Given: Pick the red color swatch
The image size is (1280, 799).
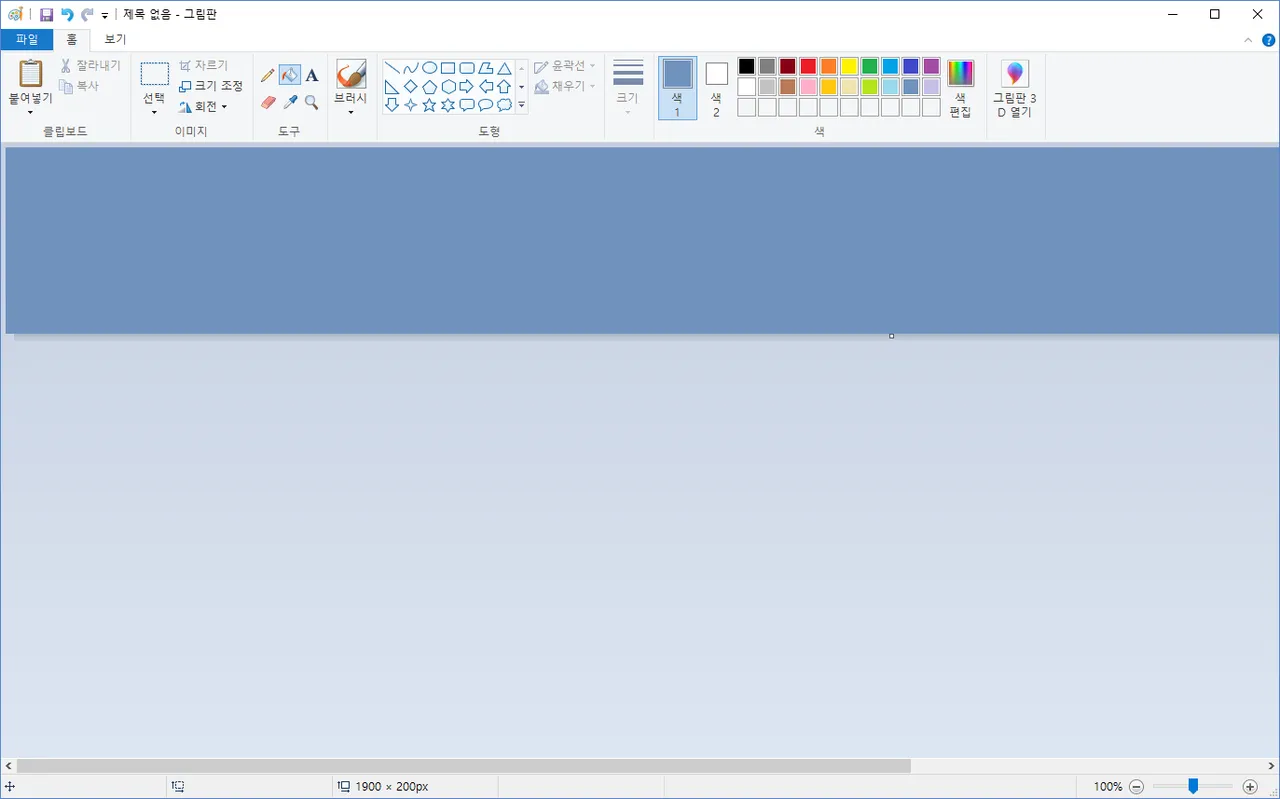Looking at the screenshot, I should 808,66.
